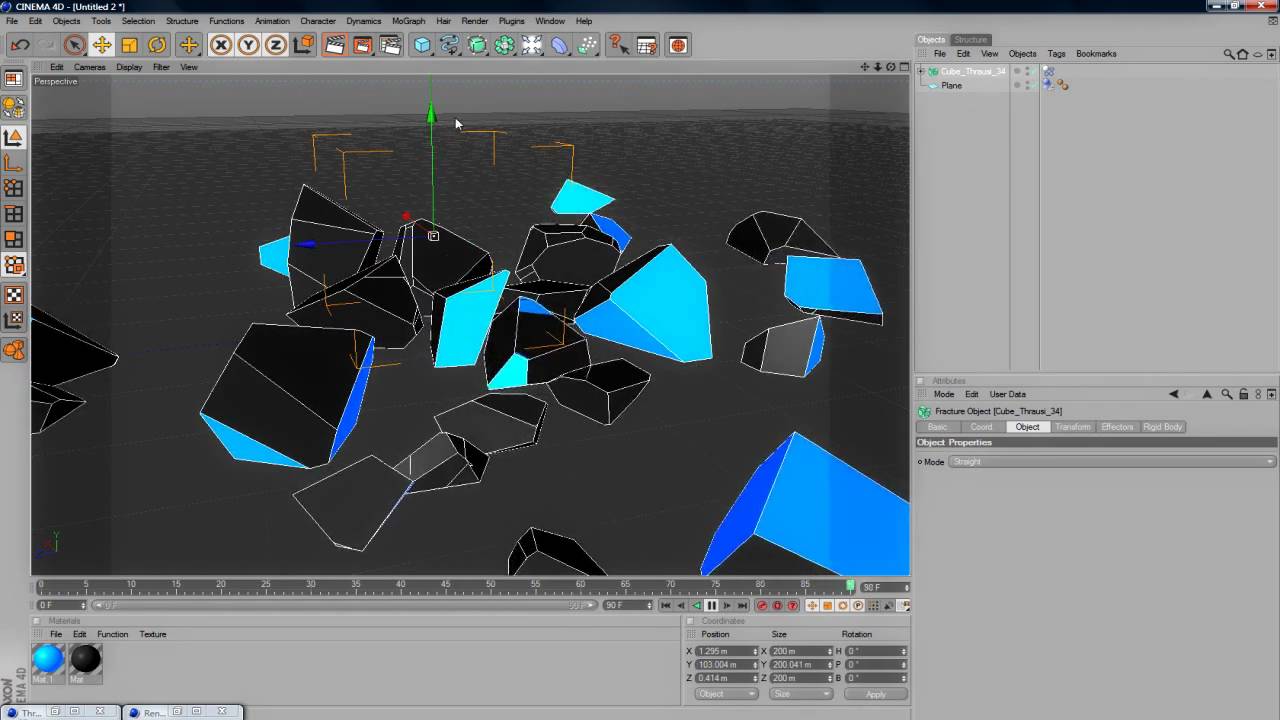
Task: Click the start frame 0 F stepper
Action: coord(83,605)
